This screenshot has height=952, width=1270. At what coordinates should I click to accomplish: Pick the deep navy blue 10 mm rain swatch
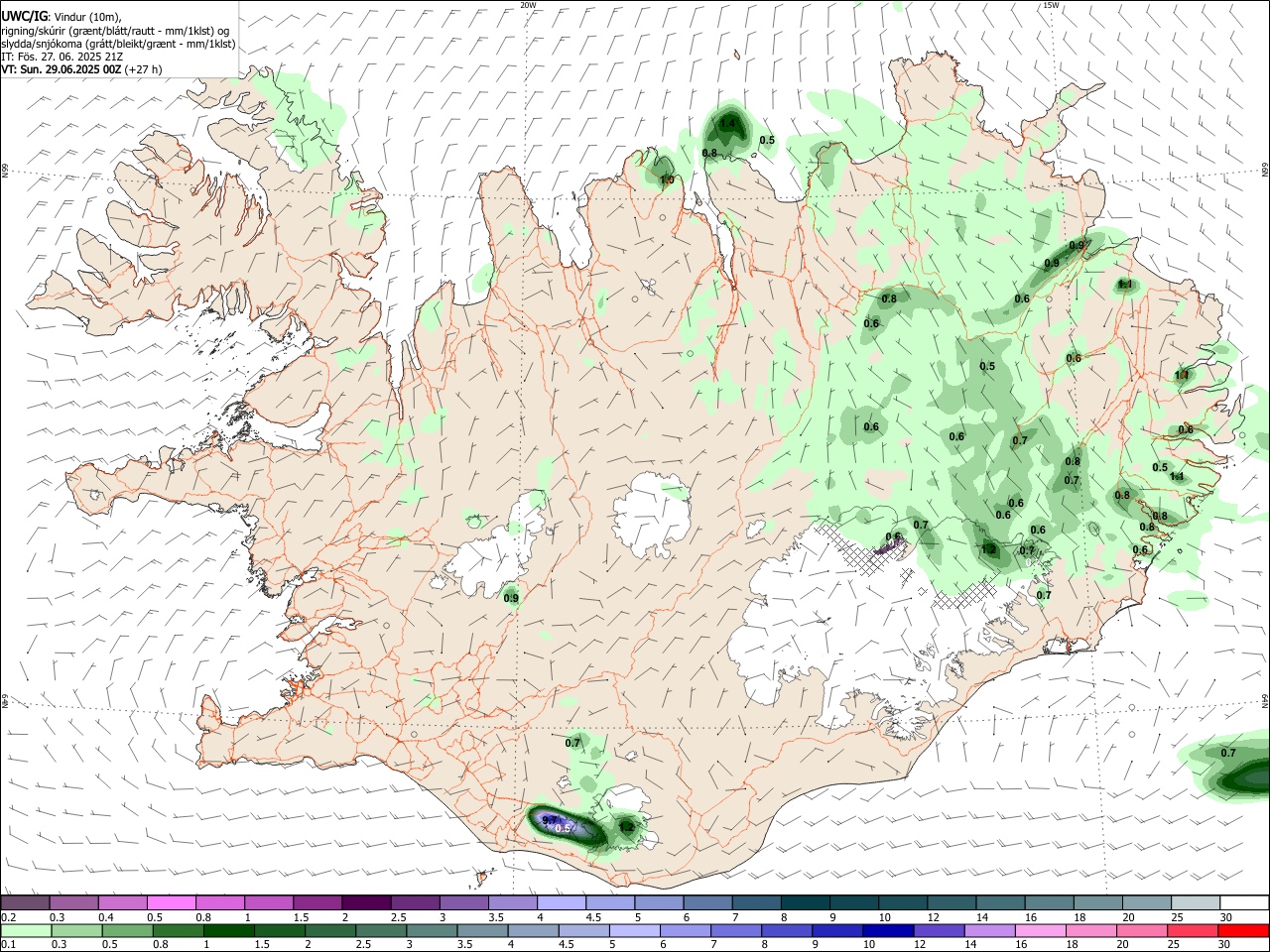click(x=888, y=930)
